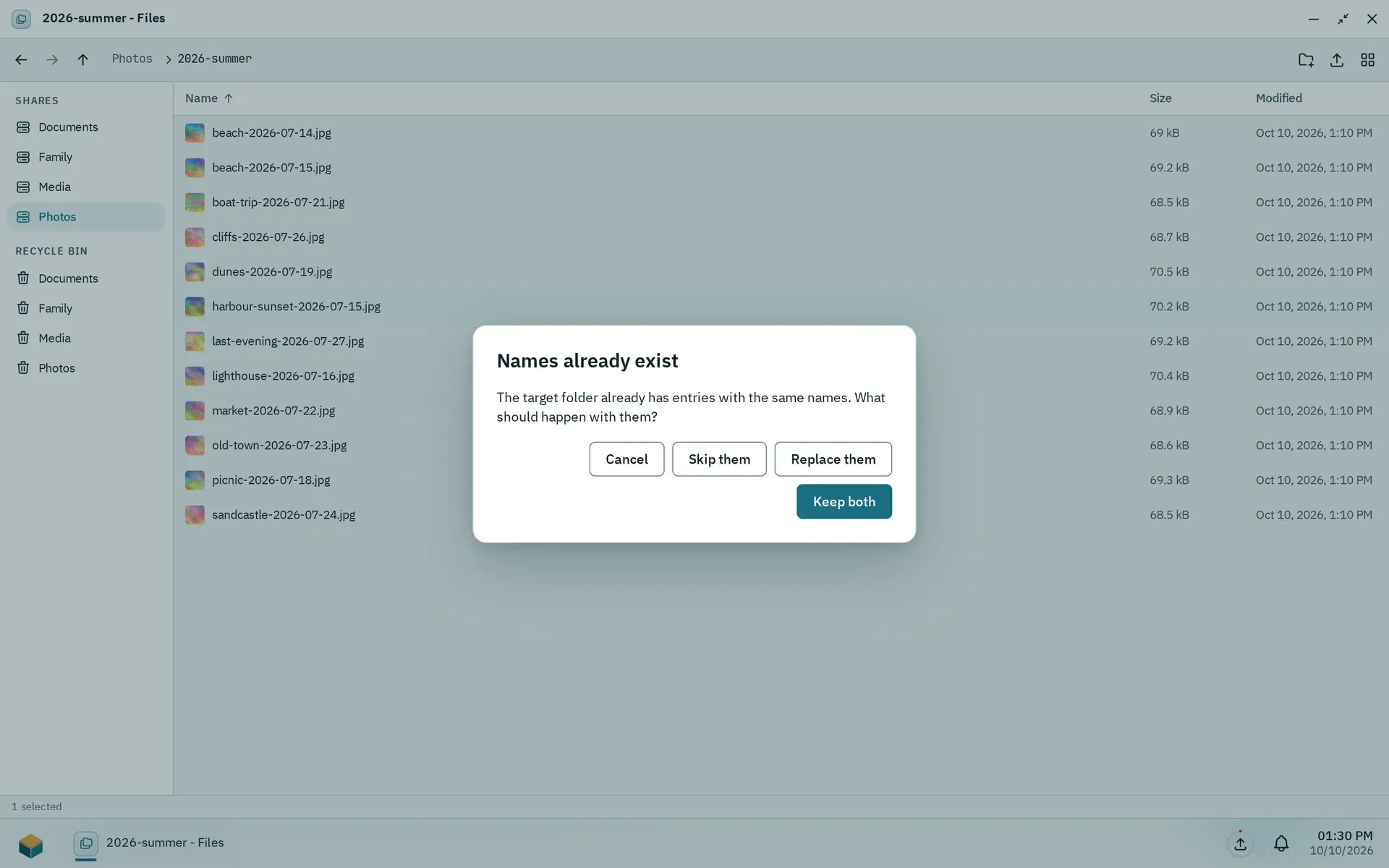Choose Skip them in the dialog
The height and width of the screenshot is (868, 1389).
coord(719,459)
